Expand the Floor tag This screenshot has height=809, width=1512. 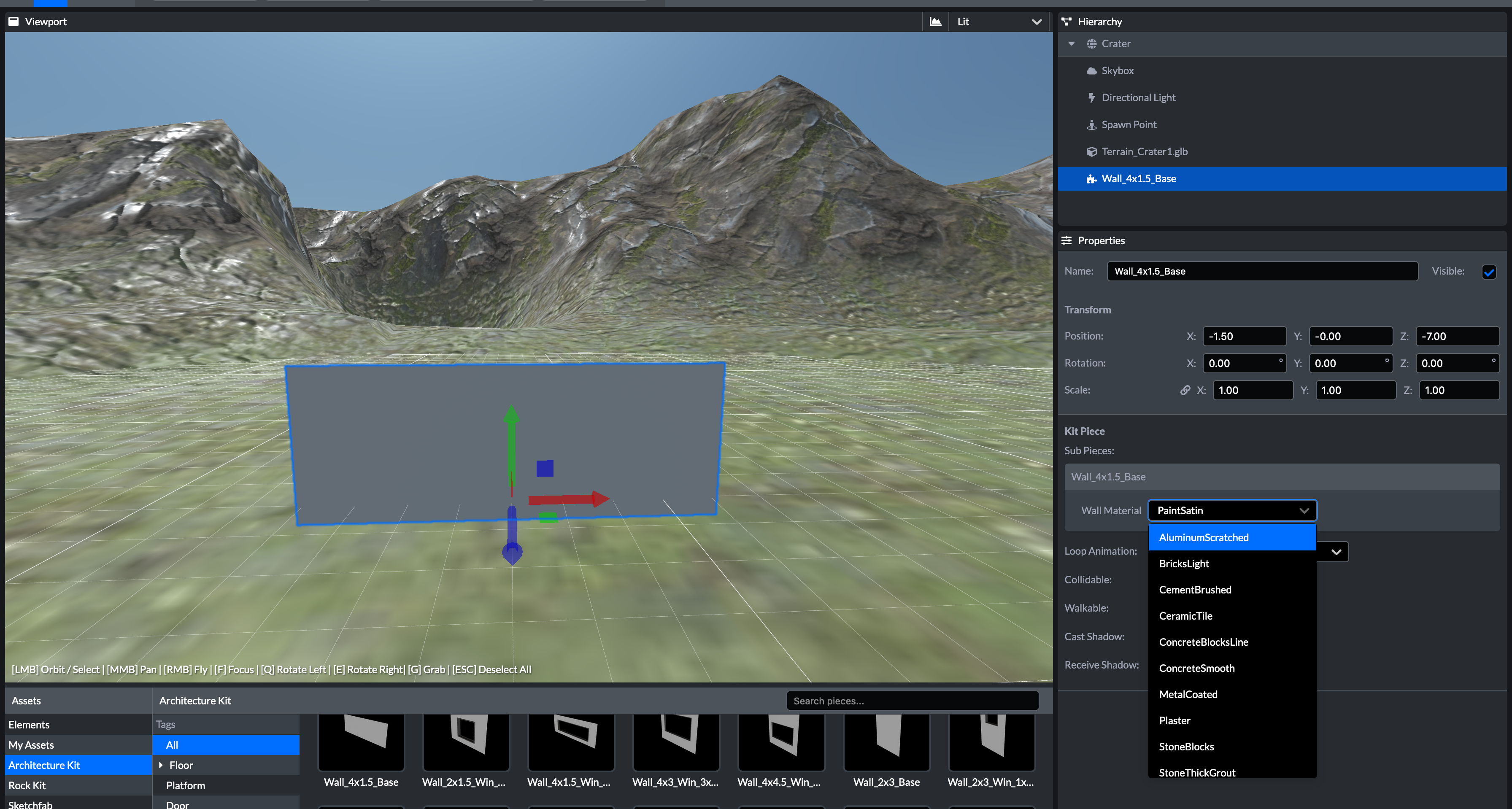161,765
